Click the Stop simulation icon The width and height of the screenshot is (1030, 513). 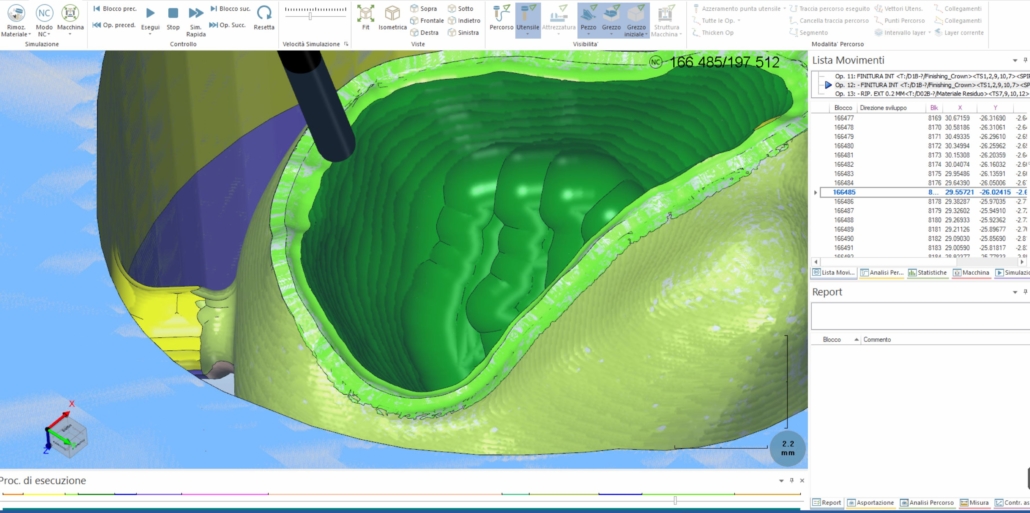(x=173, y=13)
